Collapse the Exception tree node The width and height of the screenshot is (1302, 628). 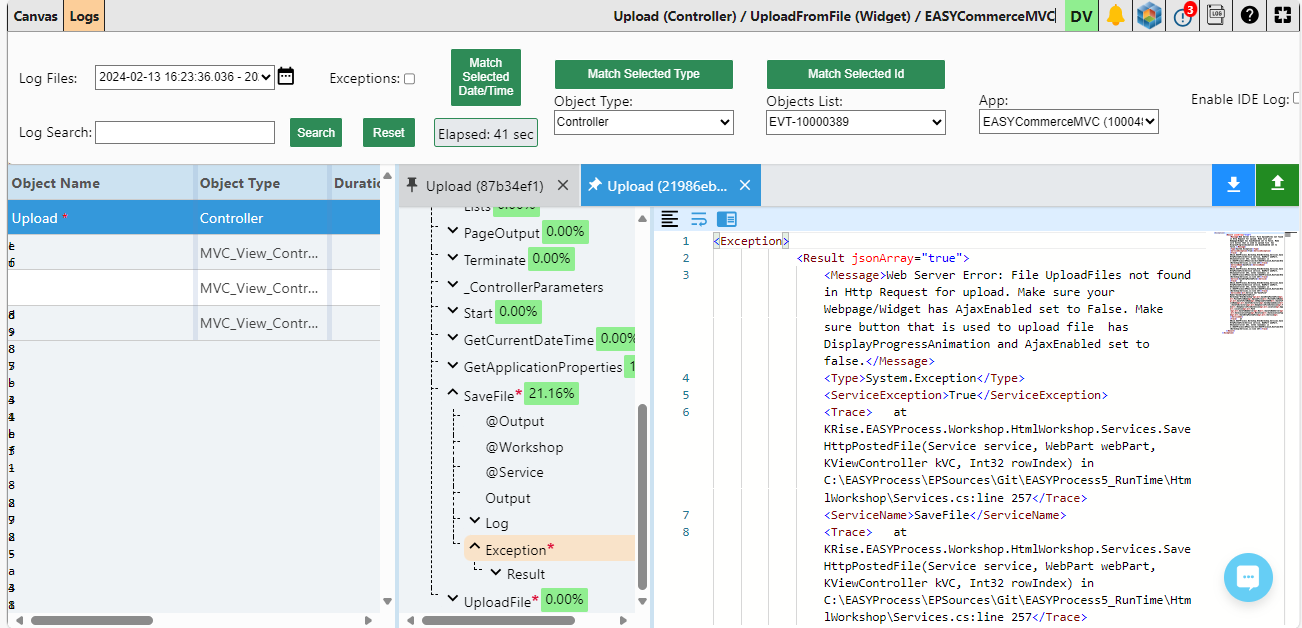click(x=474, y=547)
